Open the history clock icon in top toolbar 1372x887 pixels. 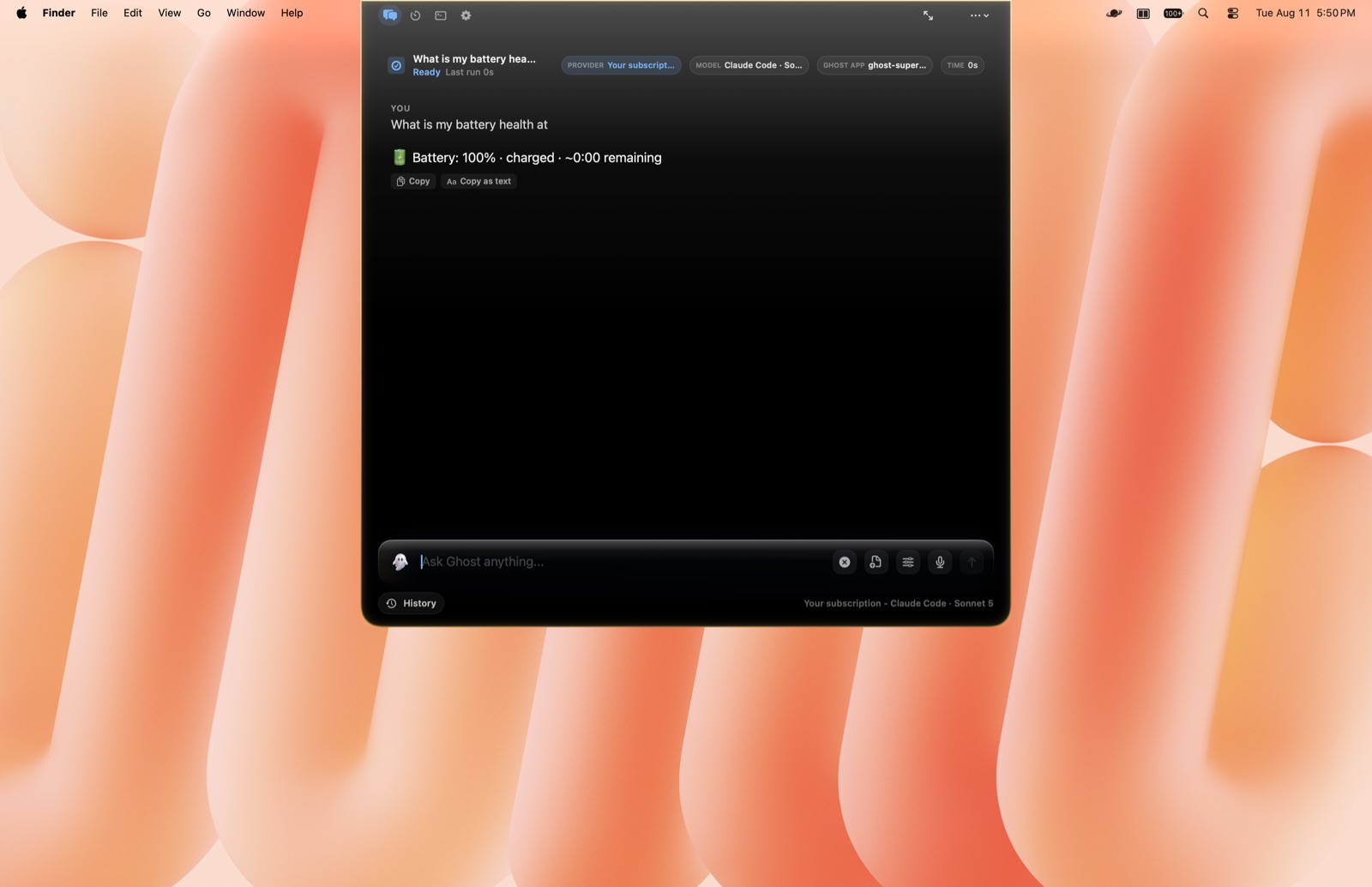[x=415, y=15]
